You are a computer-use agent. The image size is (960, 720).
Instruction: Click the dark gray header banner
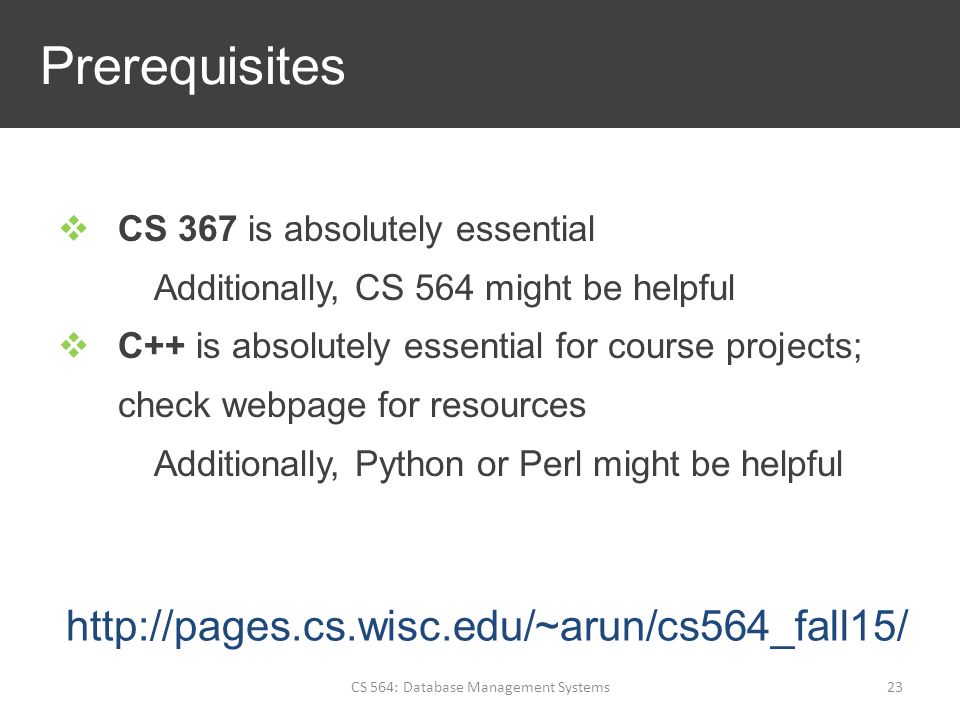[x=480, y=64]
